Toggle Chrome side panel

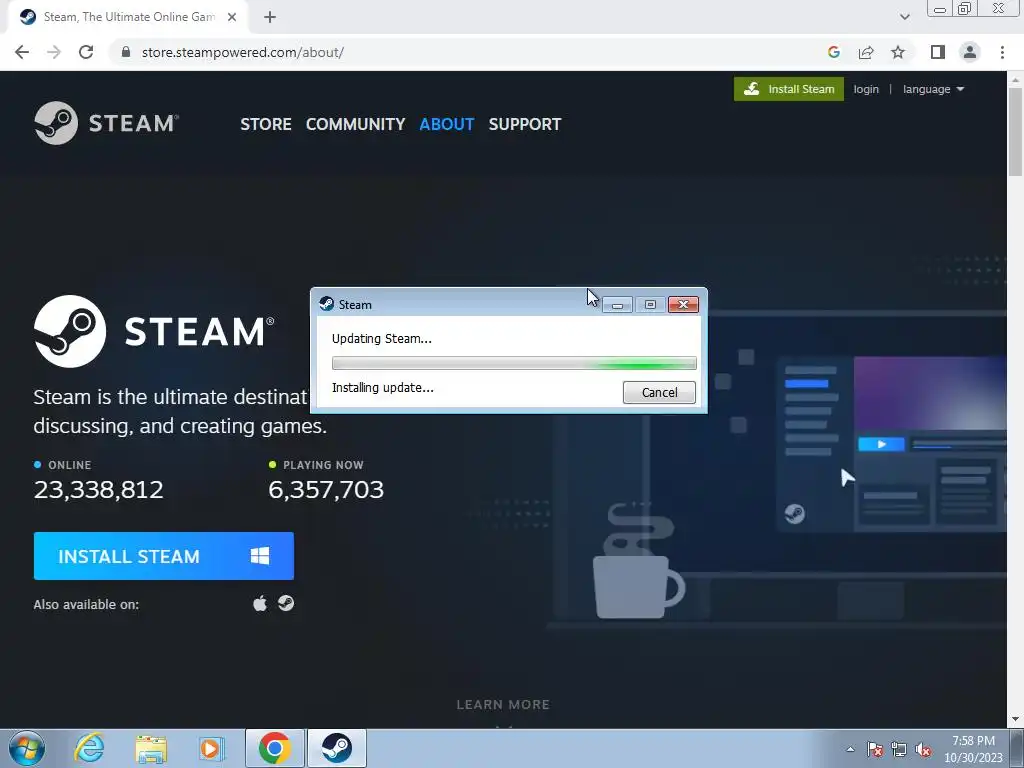(x=938, y=52)
